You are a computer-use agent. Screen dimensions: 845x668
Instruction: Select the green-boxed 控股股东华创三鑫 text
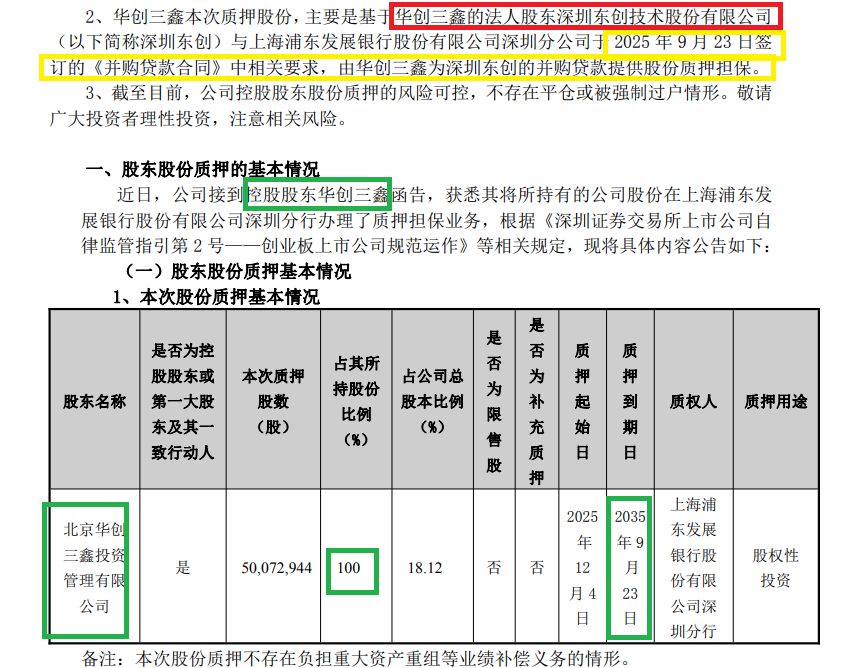coord(317,193)
